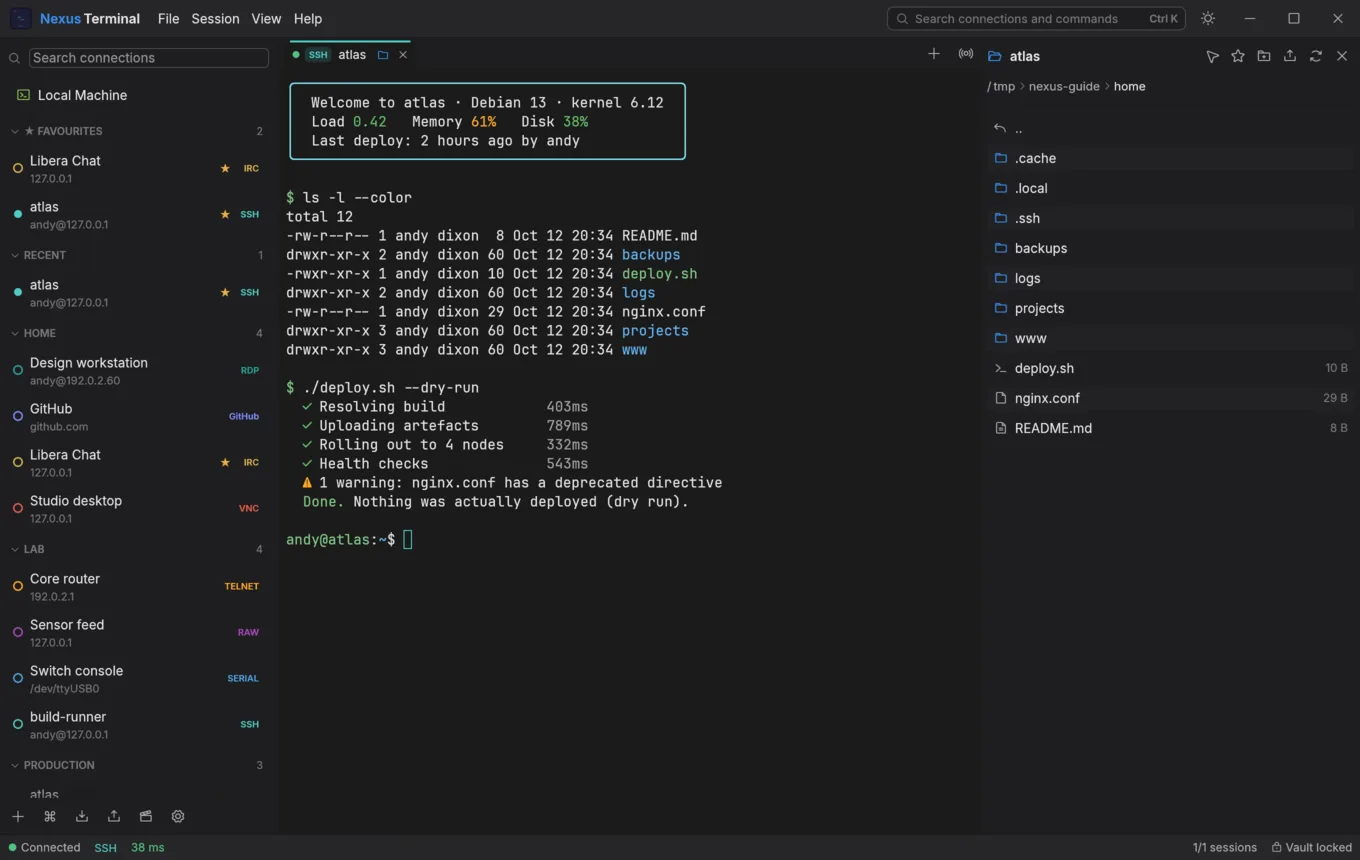Click the Search connections and commands box

1036,18
